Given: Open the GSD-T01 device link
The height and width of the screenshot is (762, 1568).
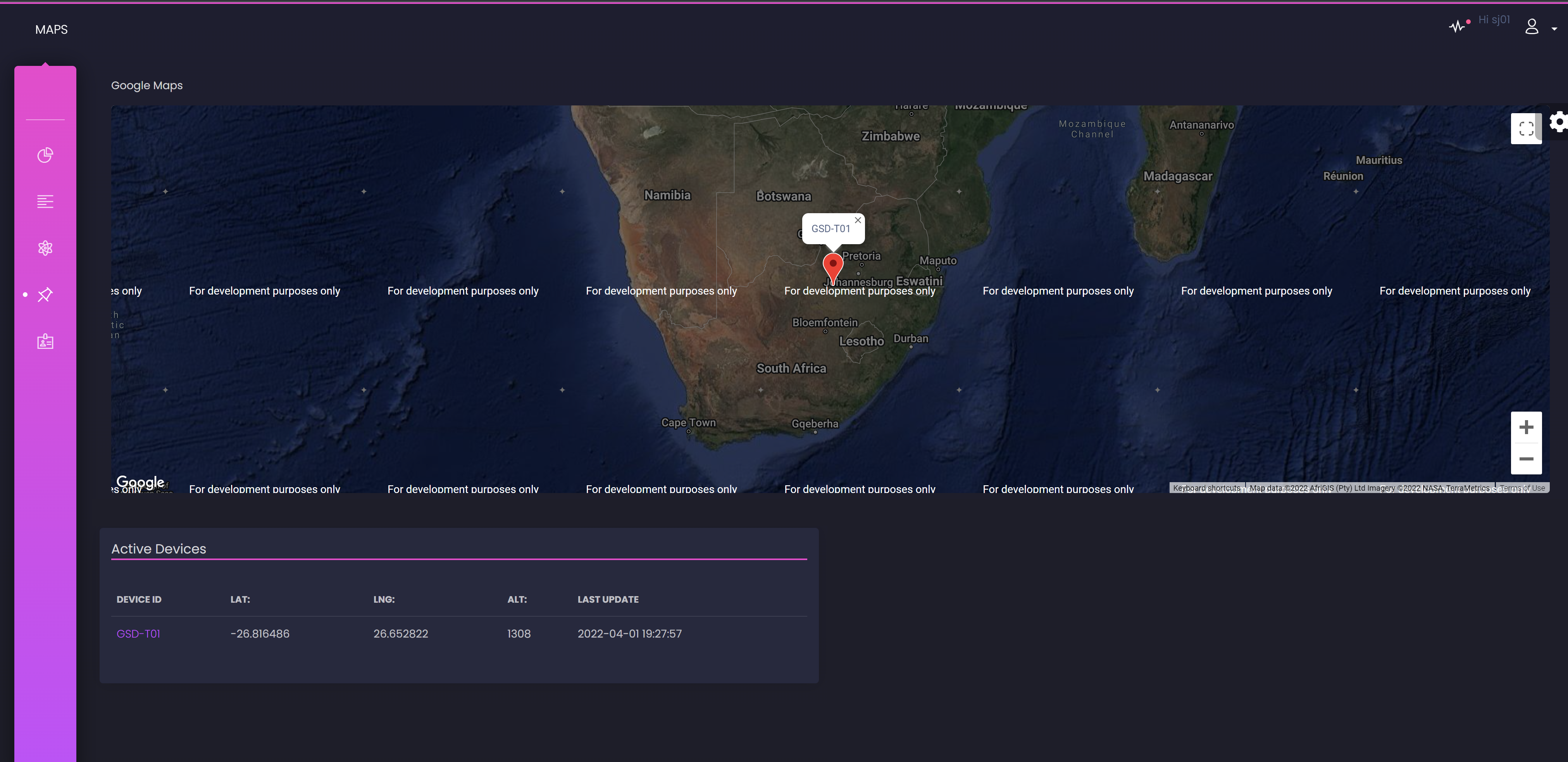Looking at the screenshot, I should point(138,634).
